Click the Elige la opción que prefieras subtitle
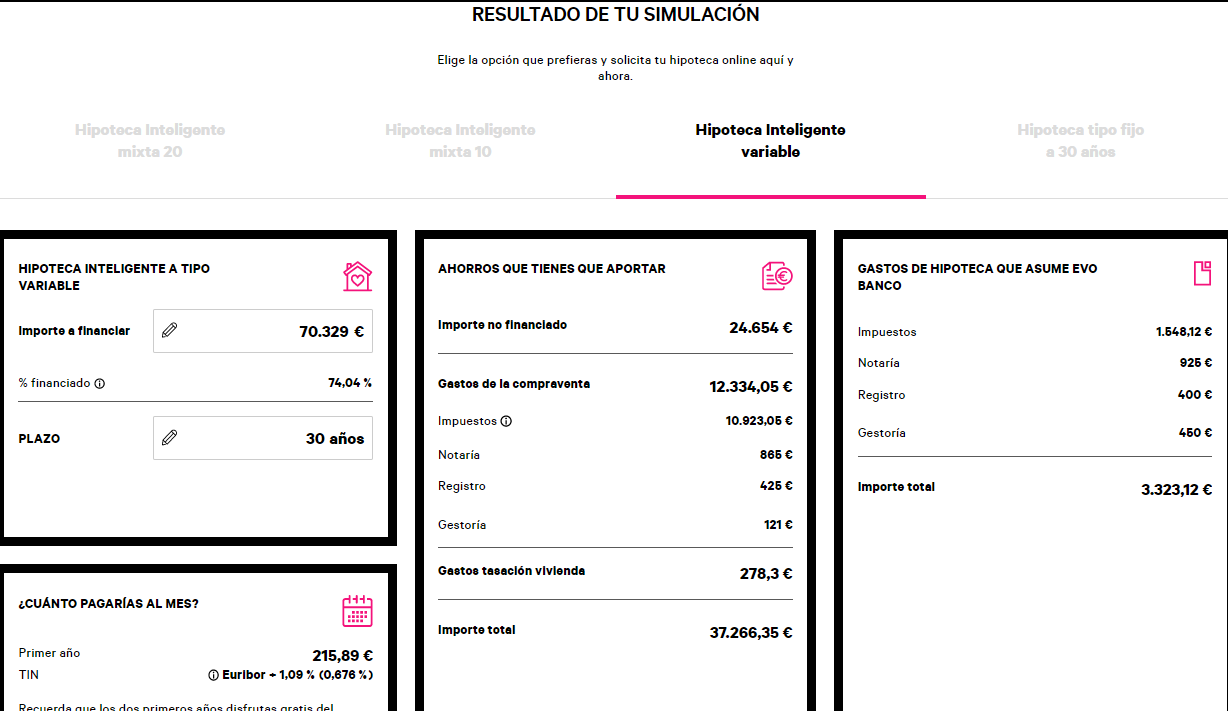The image size is (1228, 711). 615,68
